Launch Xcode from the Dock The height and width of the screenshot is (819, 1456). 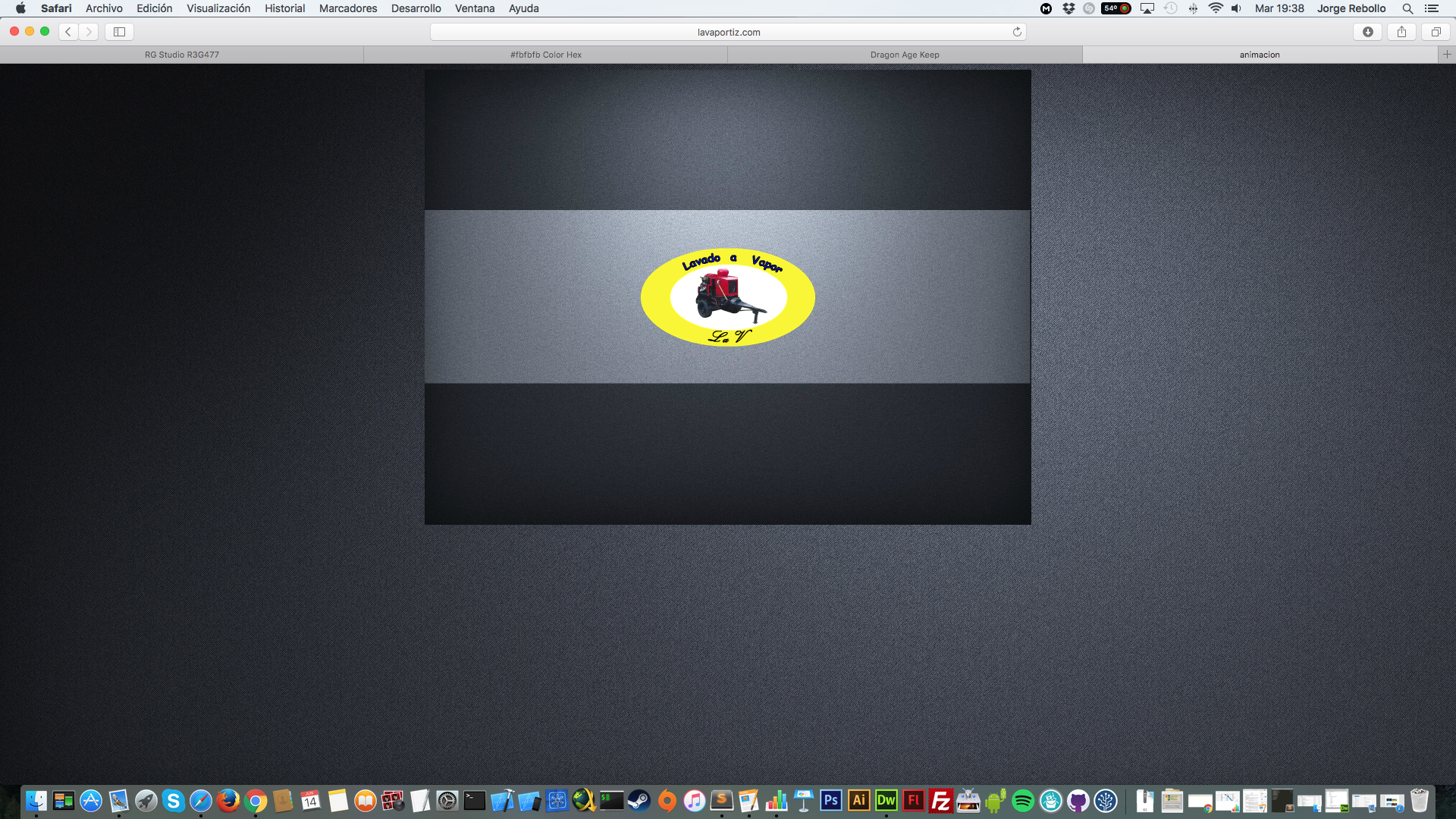coord(502,800)
